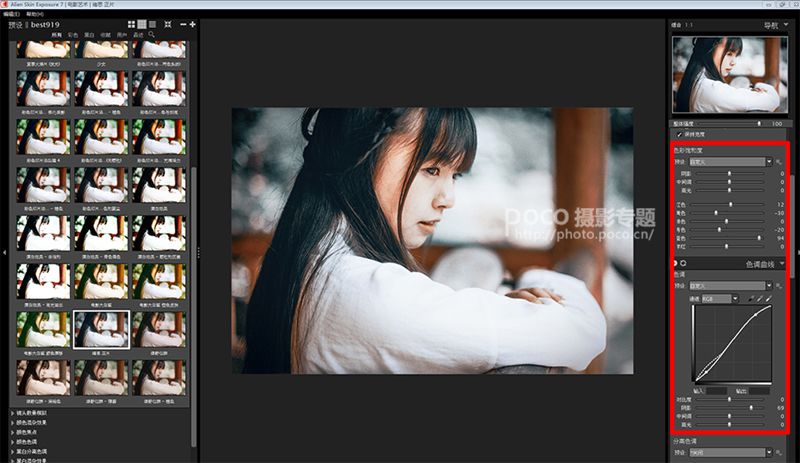
Task: Click the white-outlined selected preset thumbnail
Action: coord(101,330)
